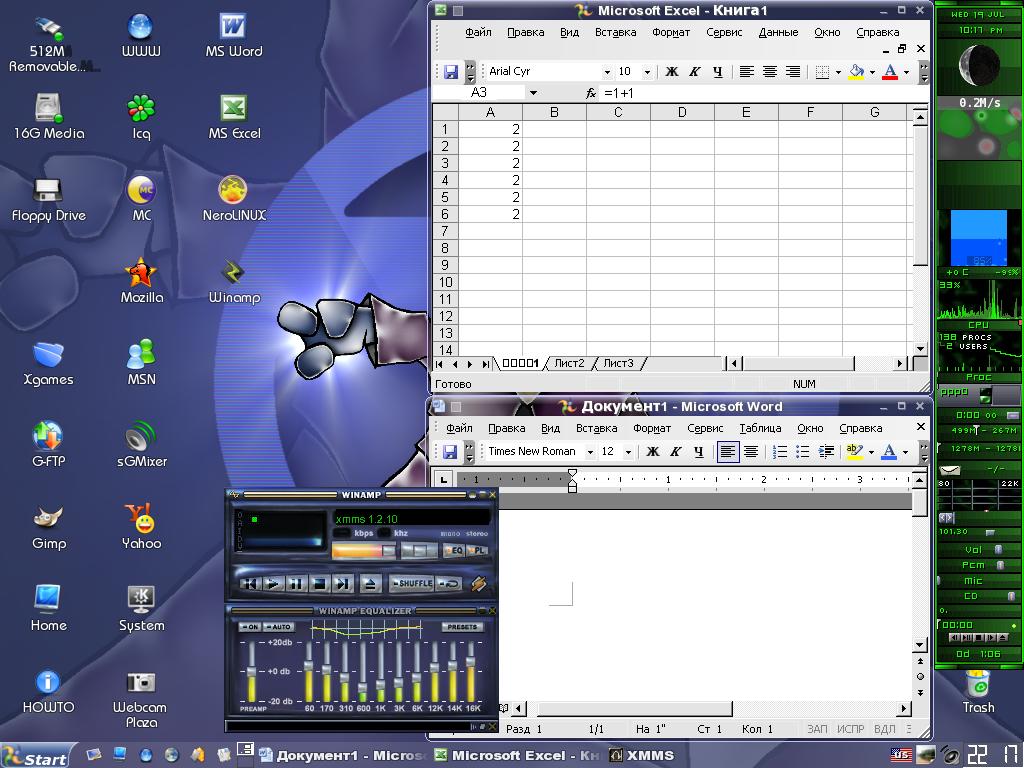Adjust the 16K equalizer band slider
Viewport: 1024px width, 768px height.
[470, 671]
